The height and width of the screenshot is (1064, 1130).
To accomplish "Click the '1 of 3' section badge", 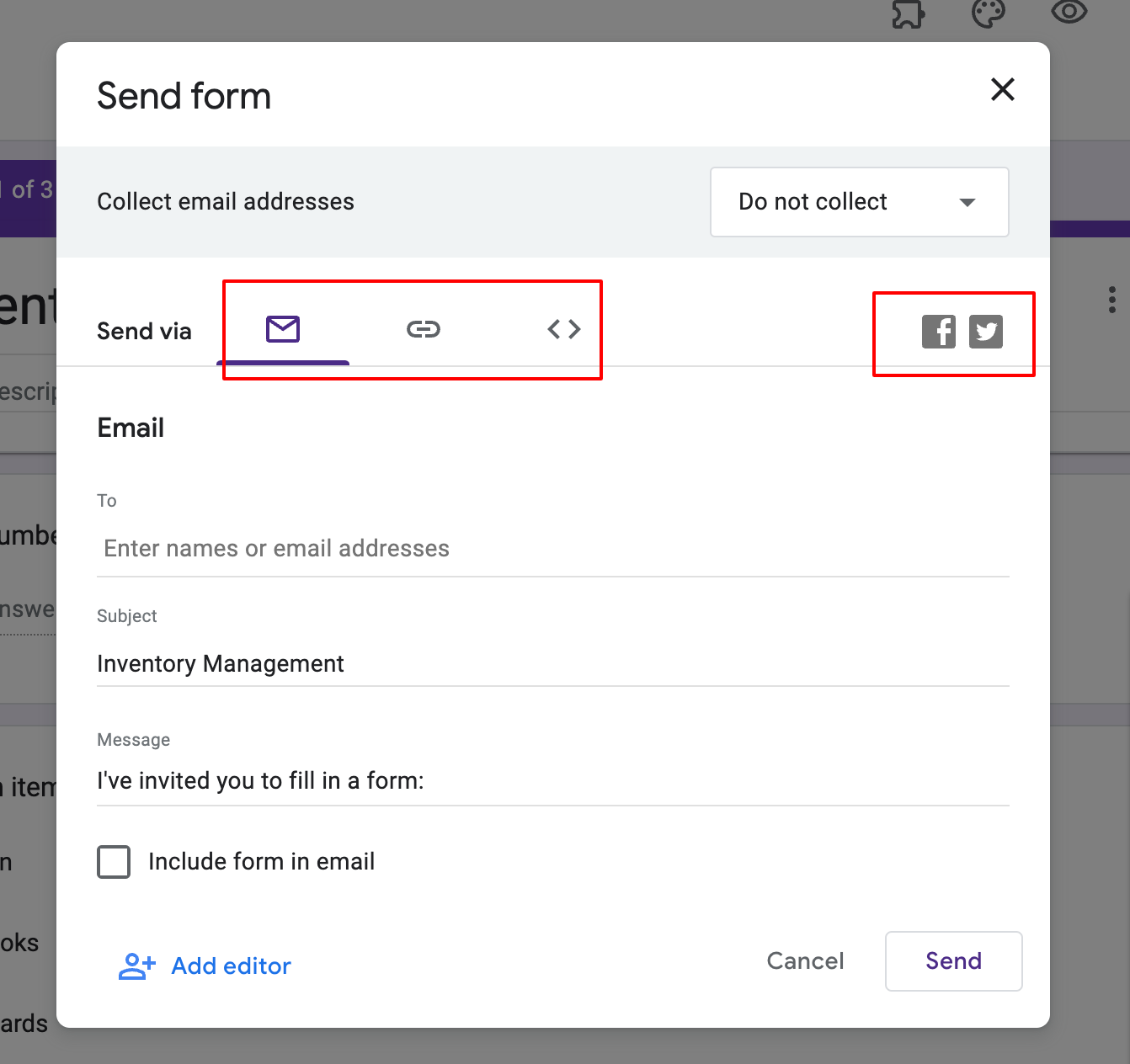I will coord(24,189).
